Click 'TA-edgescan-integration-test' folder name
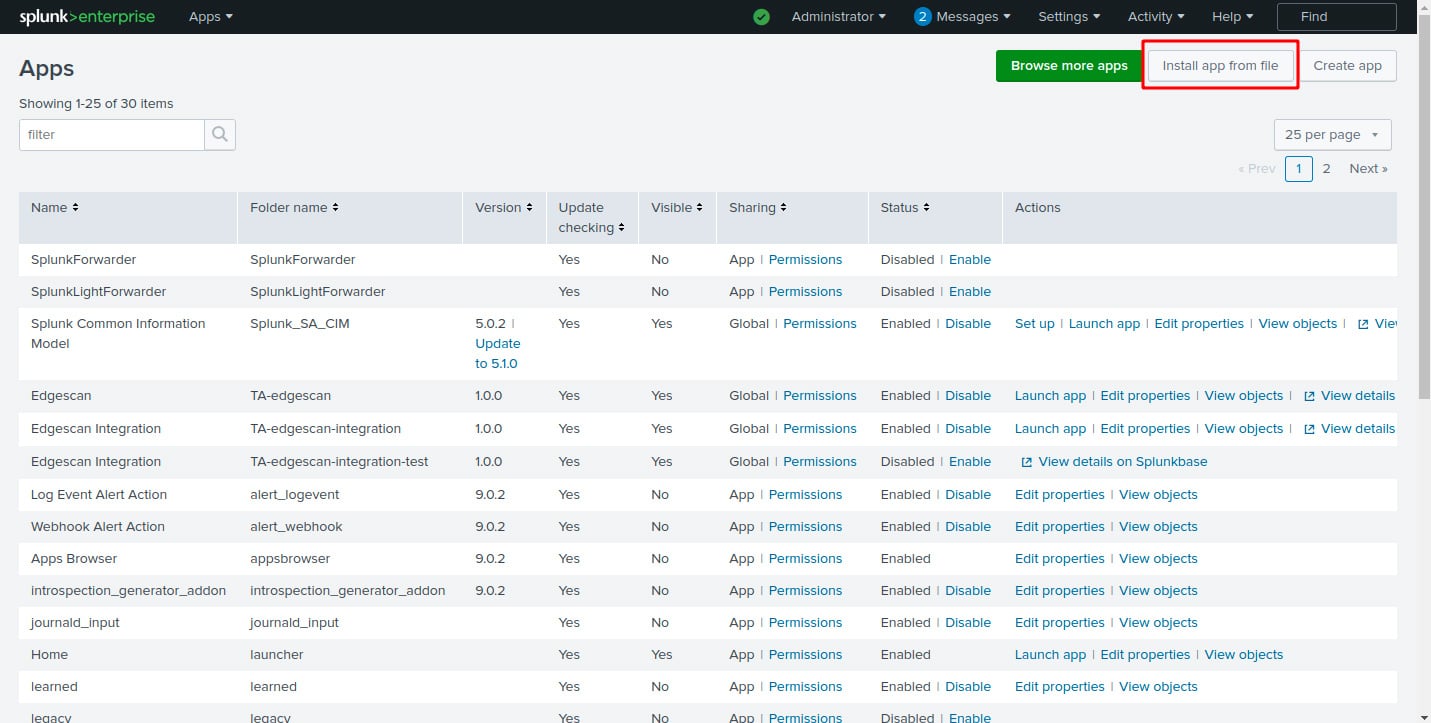1431x723 pixels. pyautogui.click(x=339, y=462)
